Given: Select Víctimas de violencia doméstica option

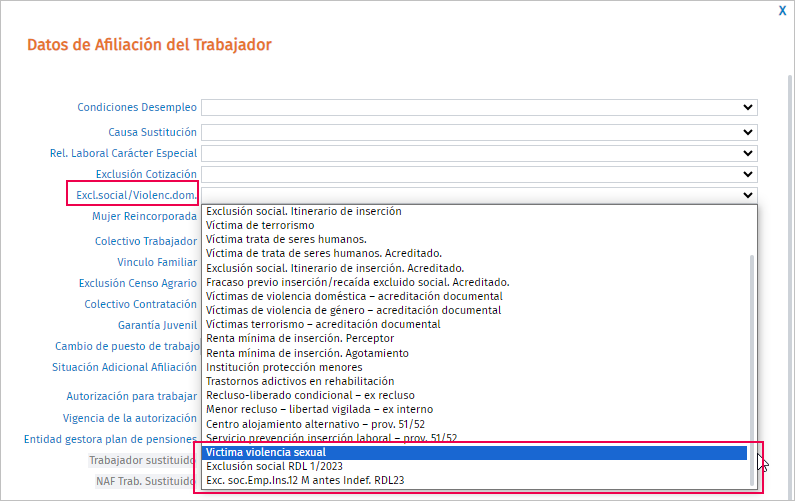Looking at the screenshot, I should 354,296.
